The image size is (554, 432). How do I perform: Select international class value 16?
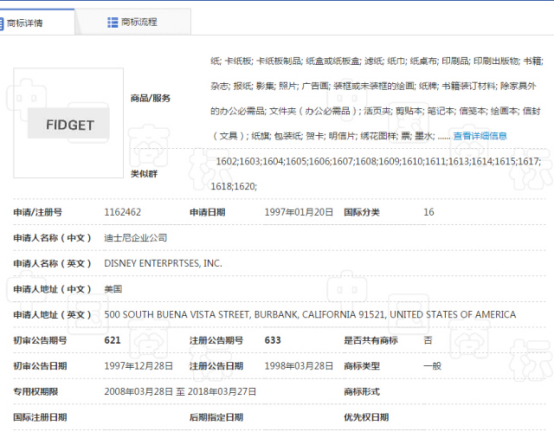point(429,212)
